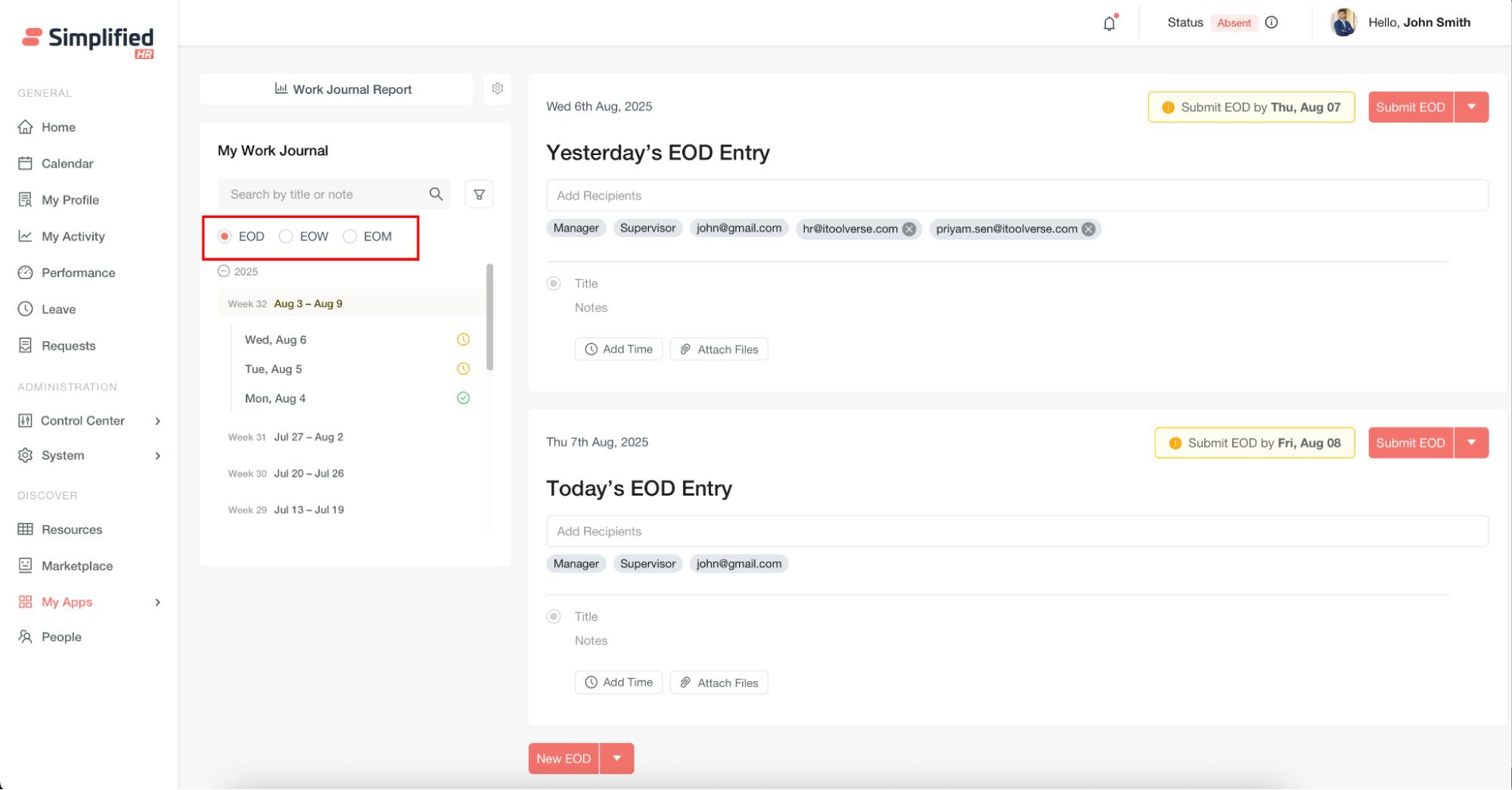Collapse the 2025 year tree
1512x790 pixels.
(224, 271)
